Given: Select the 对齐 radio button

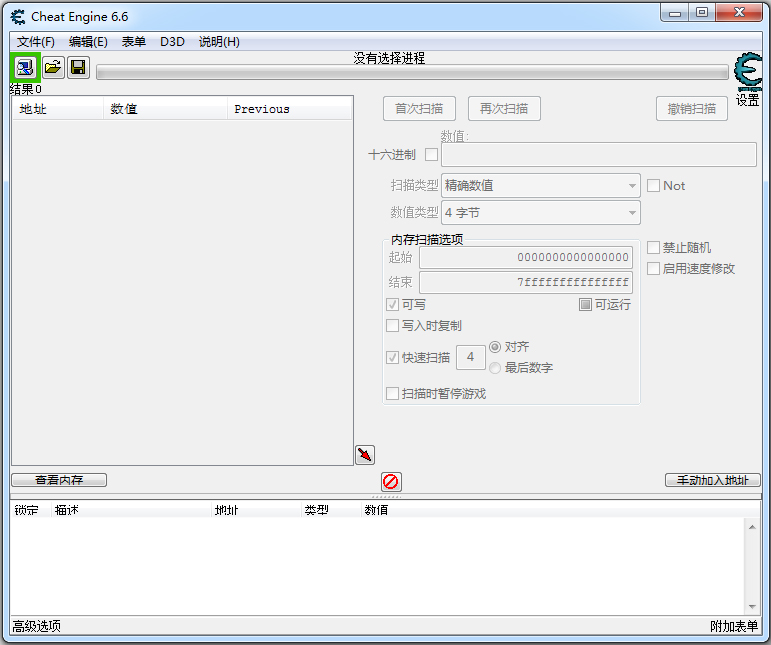Looking at the screenshot, I should pyautogui.click(x=495, y=347).
